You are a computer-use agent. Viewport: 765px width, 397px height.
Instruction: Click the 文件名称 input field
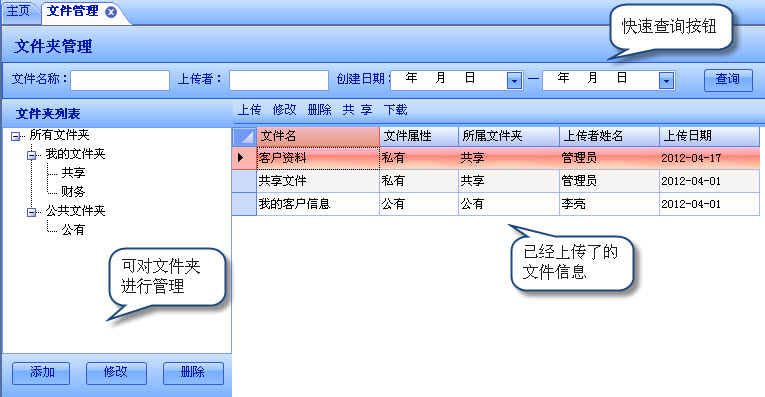pyautogui.click(x=120, y=80)
